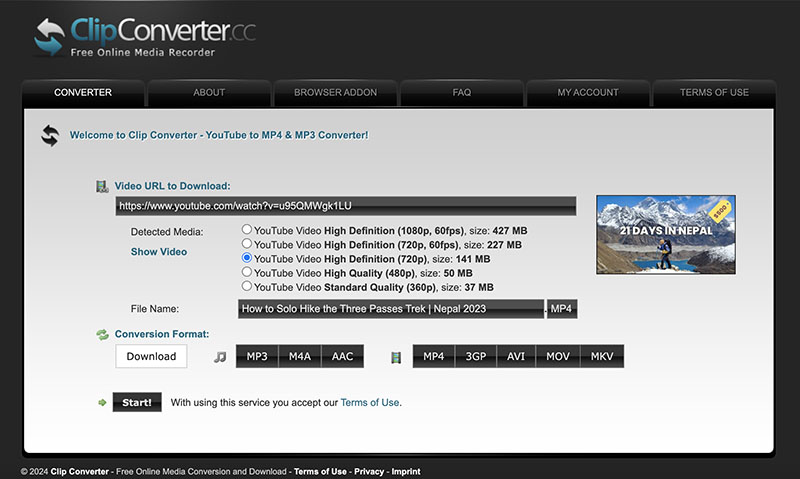Click the File Name input field
The height and width of the screenshot is (479, 800).
(391, 309)
